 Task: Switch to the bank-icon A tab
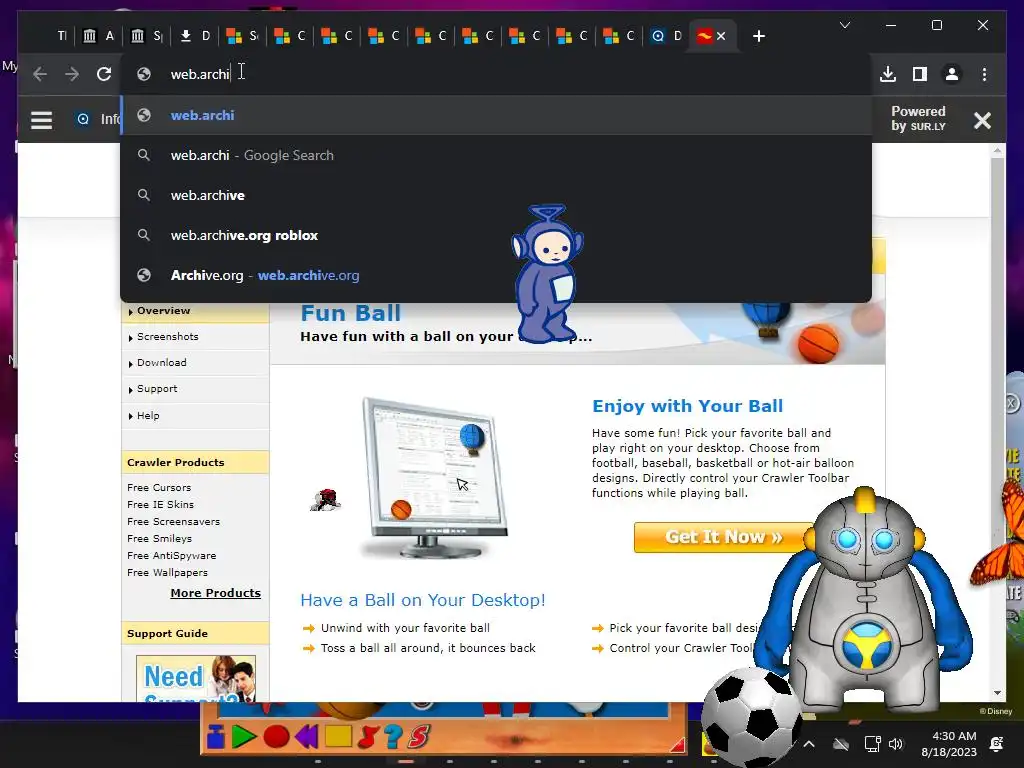tap(99, 37)
